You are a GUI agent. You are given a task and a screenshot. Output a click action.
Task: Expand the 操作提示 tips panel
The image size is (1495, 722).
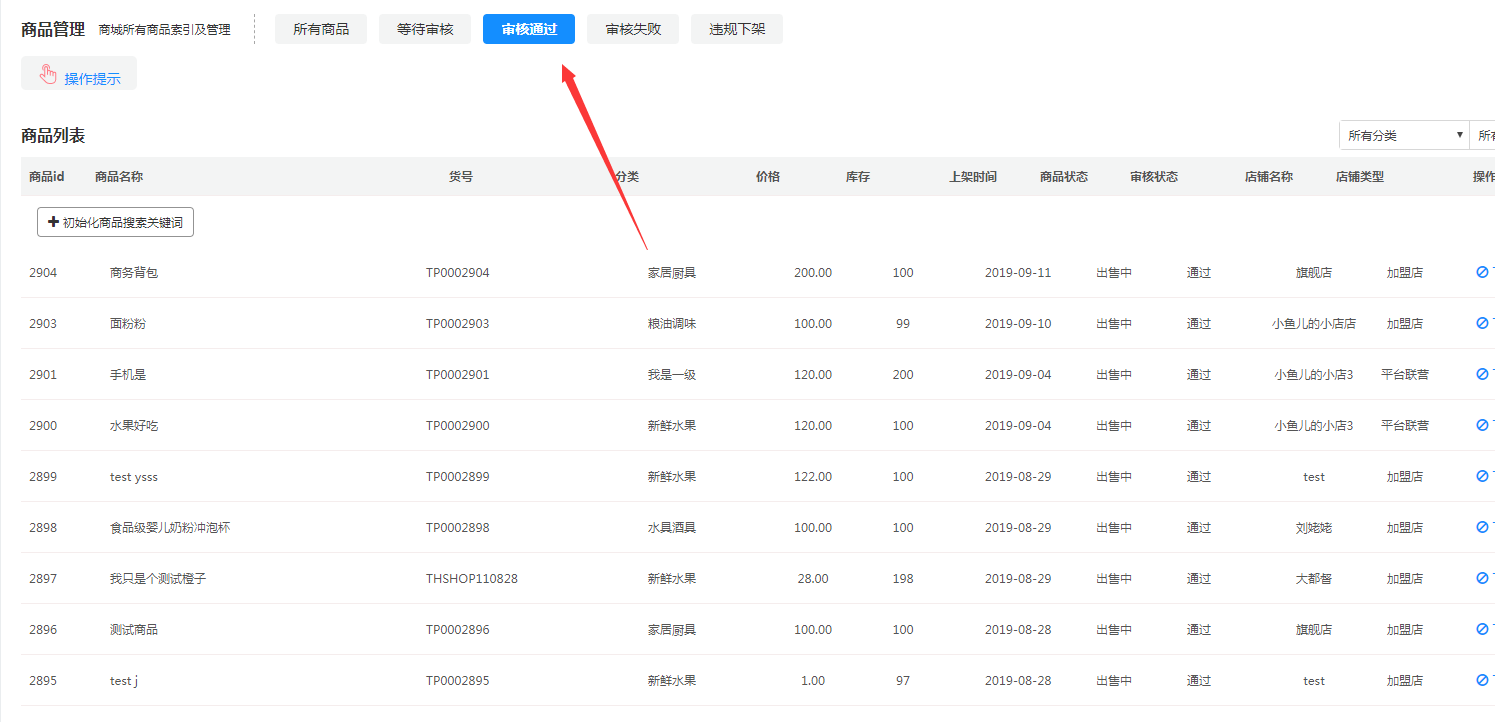92,79
